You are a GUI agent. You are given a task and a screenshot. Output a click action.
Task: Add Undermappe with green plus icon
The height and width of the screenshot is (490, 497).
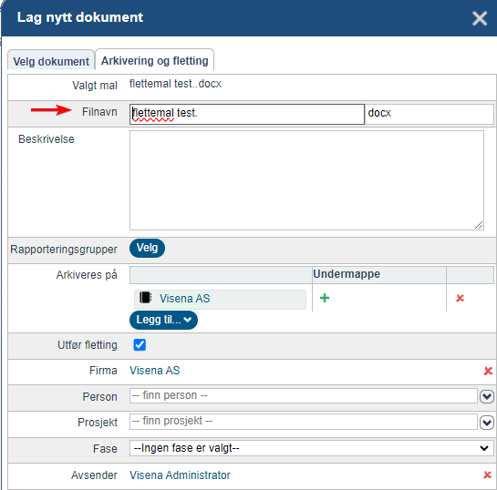click(324, 298)
